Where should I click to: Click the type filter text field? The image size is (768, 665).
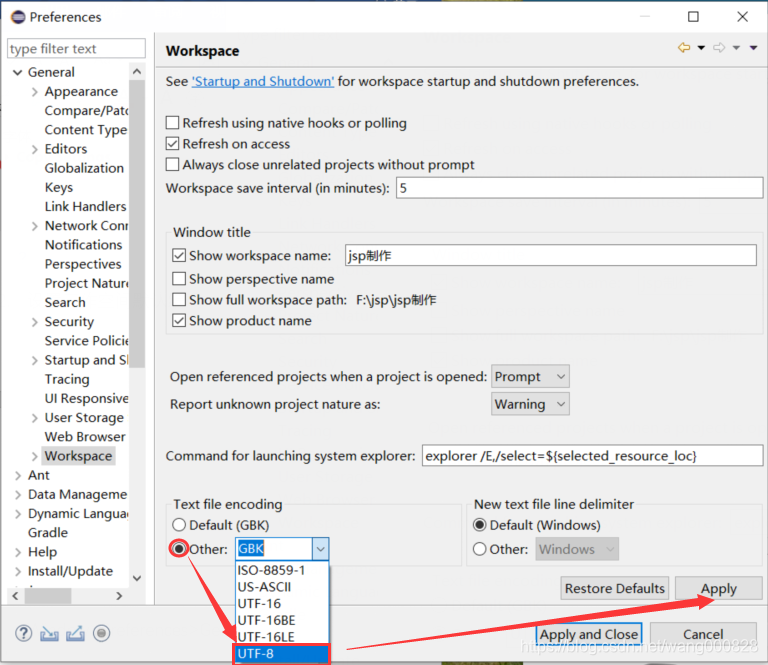[x=76, y=48]
